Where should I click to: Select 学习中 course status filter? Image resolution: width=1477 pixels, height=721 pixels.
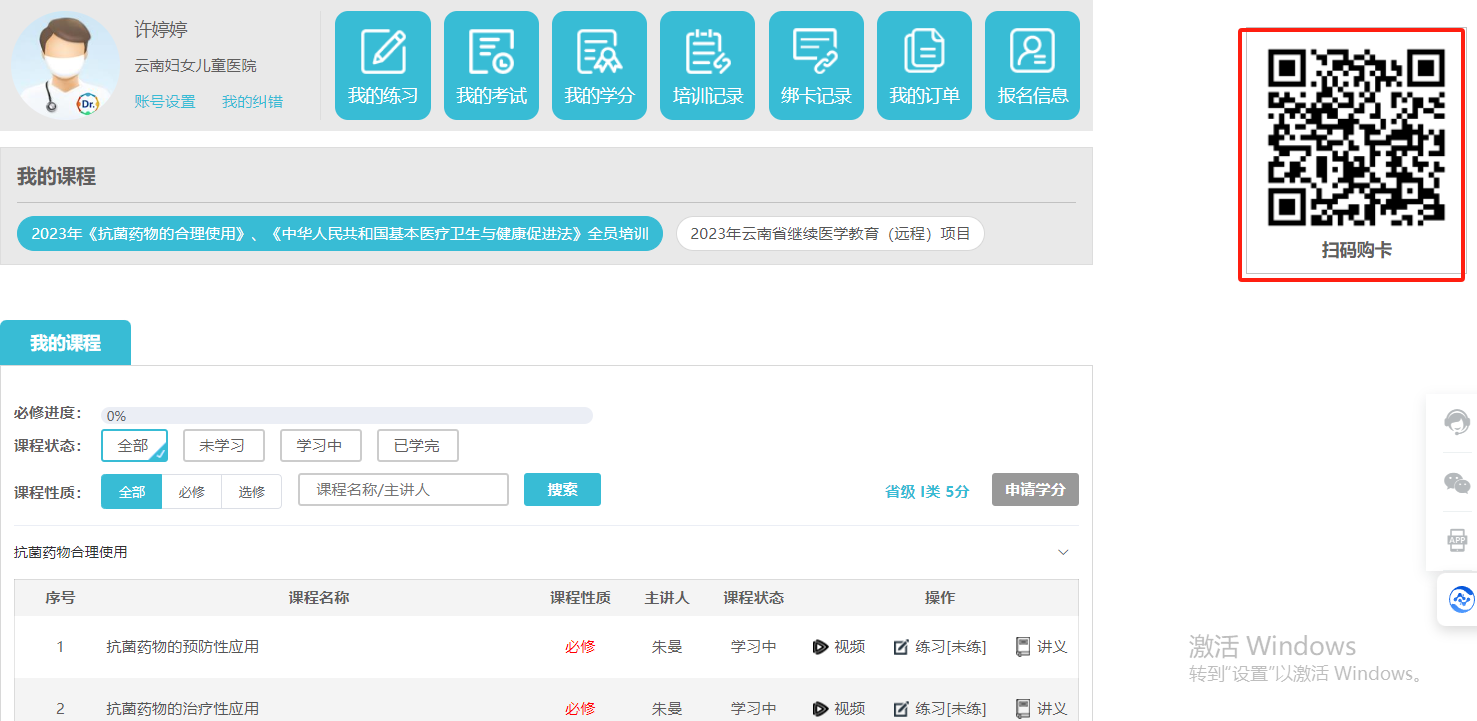tap(319, 446)
